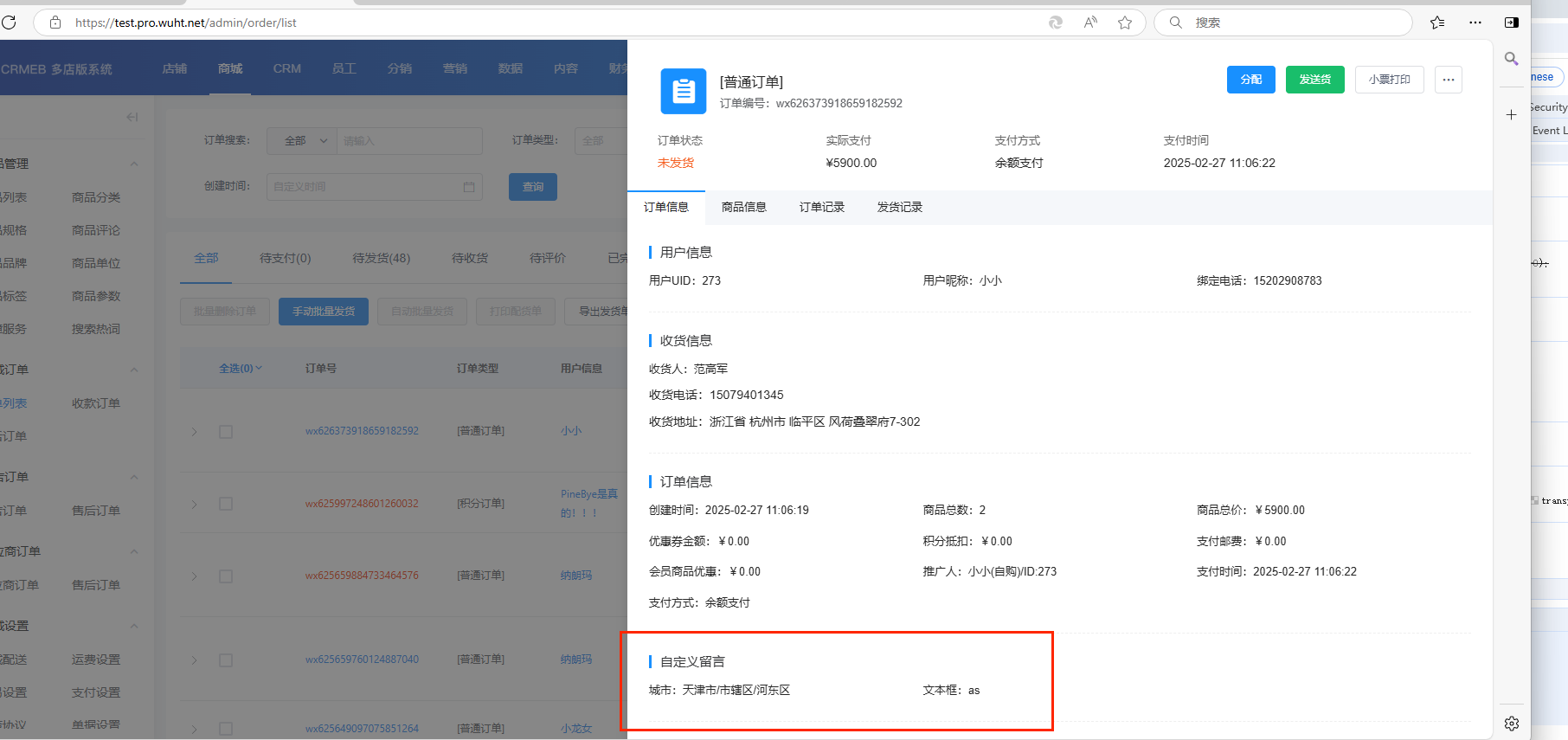Click the sidebar plus icon

point(1511,114)
